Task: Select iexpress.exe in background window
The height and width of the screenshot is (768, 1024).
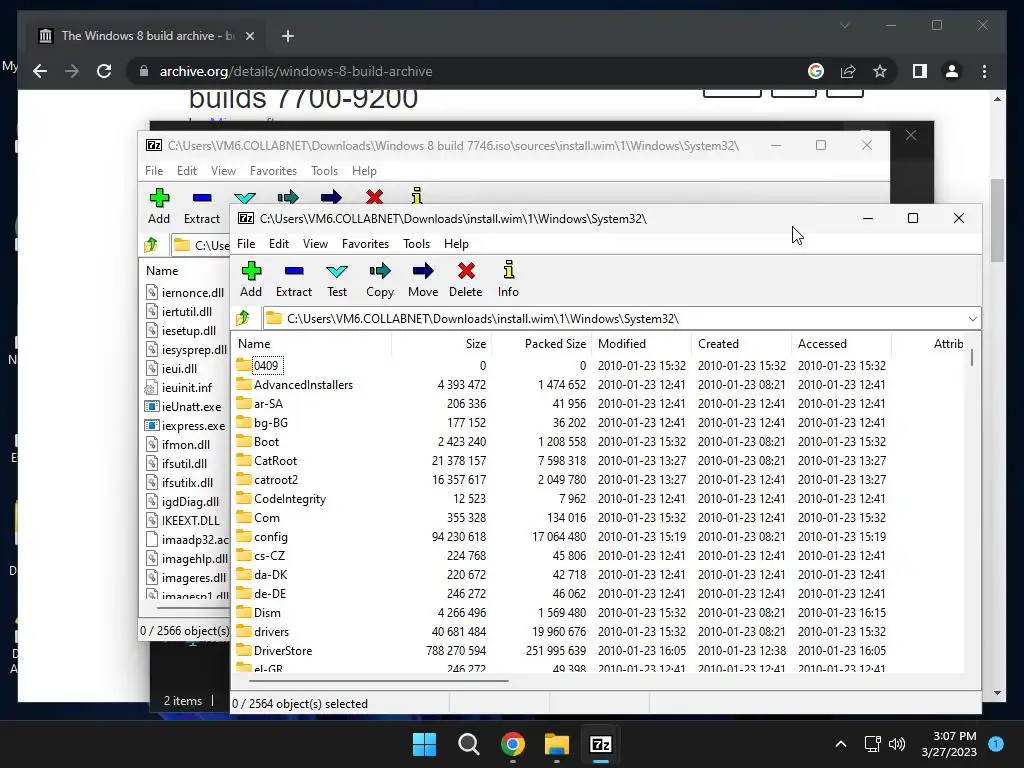Action: (x=193, y=425)
